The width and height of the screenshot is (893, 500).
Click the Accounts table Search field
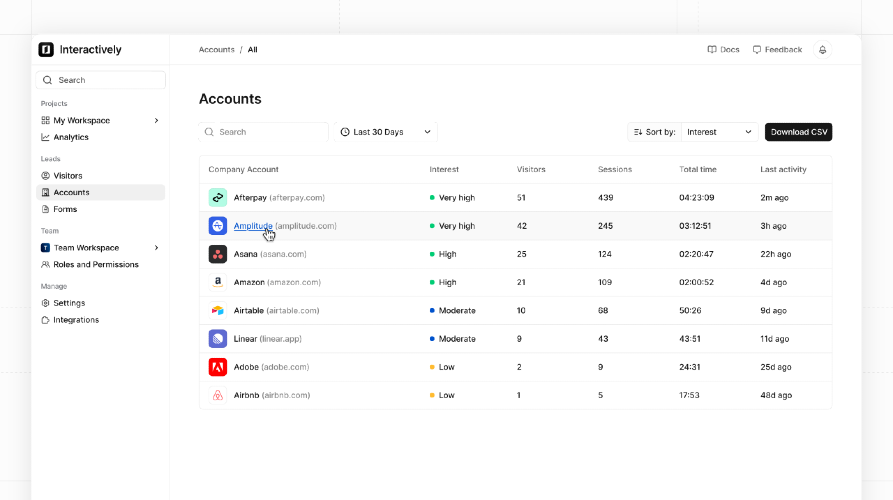[264, 132]
